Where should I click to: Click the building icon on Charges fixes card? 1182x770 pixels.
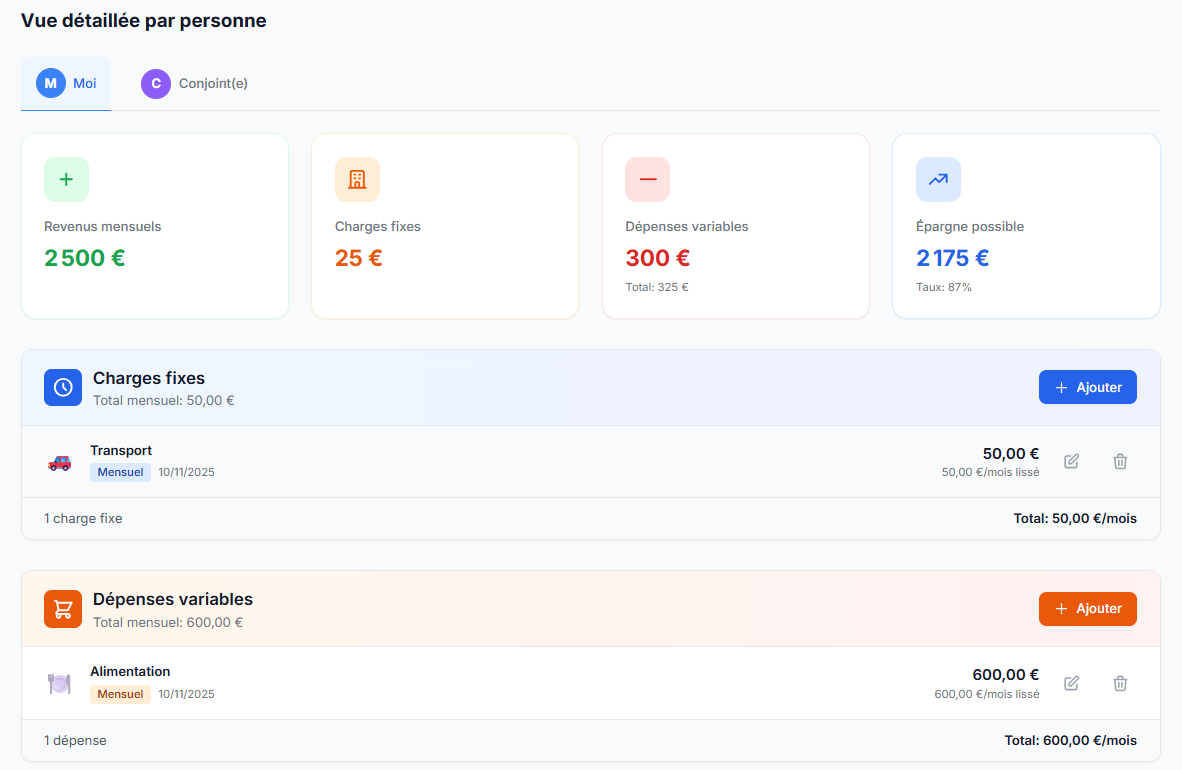click(357, 179)
